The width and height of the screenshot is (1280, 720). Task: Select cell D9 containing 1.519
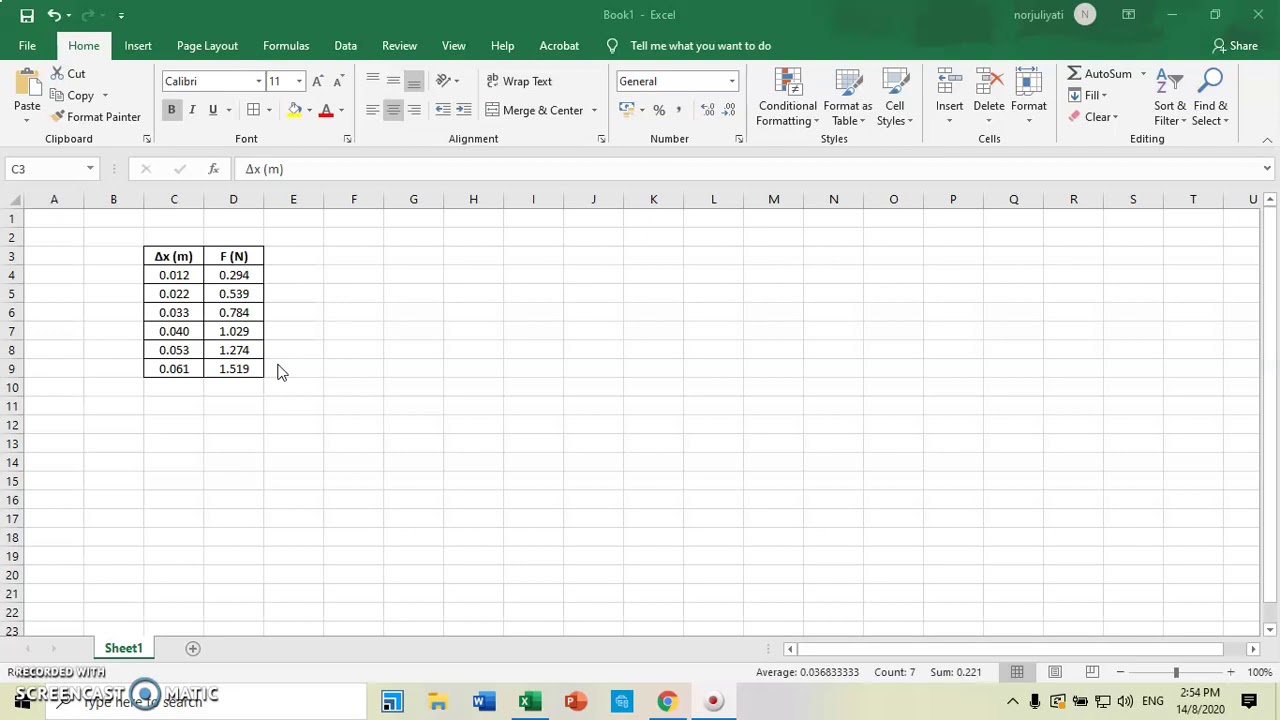(x=234, y=369)
